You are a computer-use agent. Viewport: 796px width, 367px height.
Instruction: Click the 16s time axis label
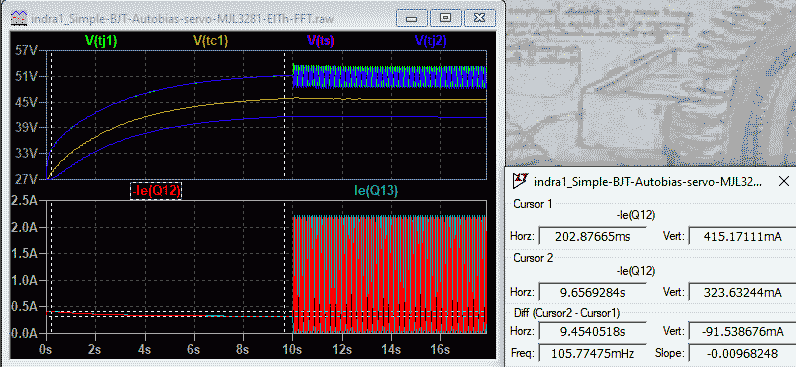(440, 350)
